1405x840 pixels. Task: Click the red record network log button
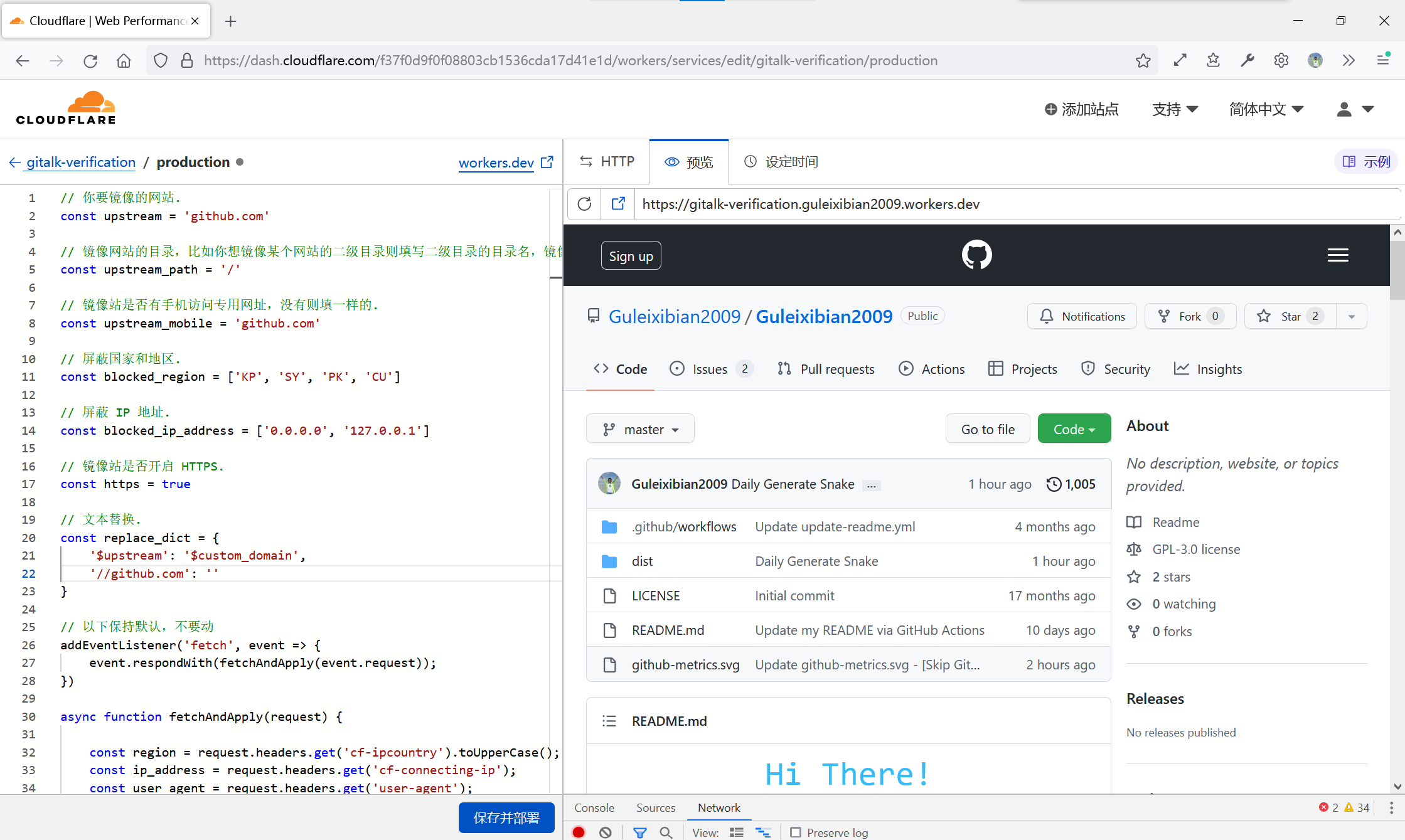579,832
